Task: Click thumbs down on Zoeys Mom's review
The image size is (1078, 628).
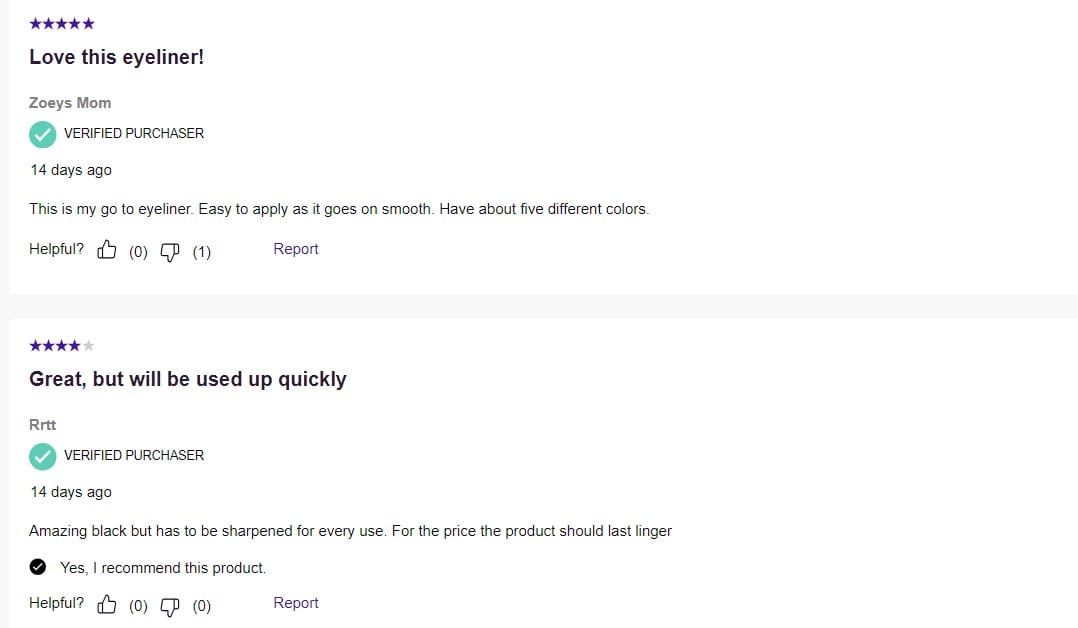Action: click(170, 252)
